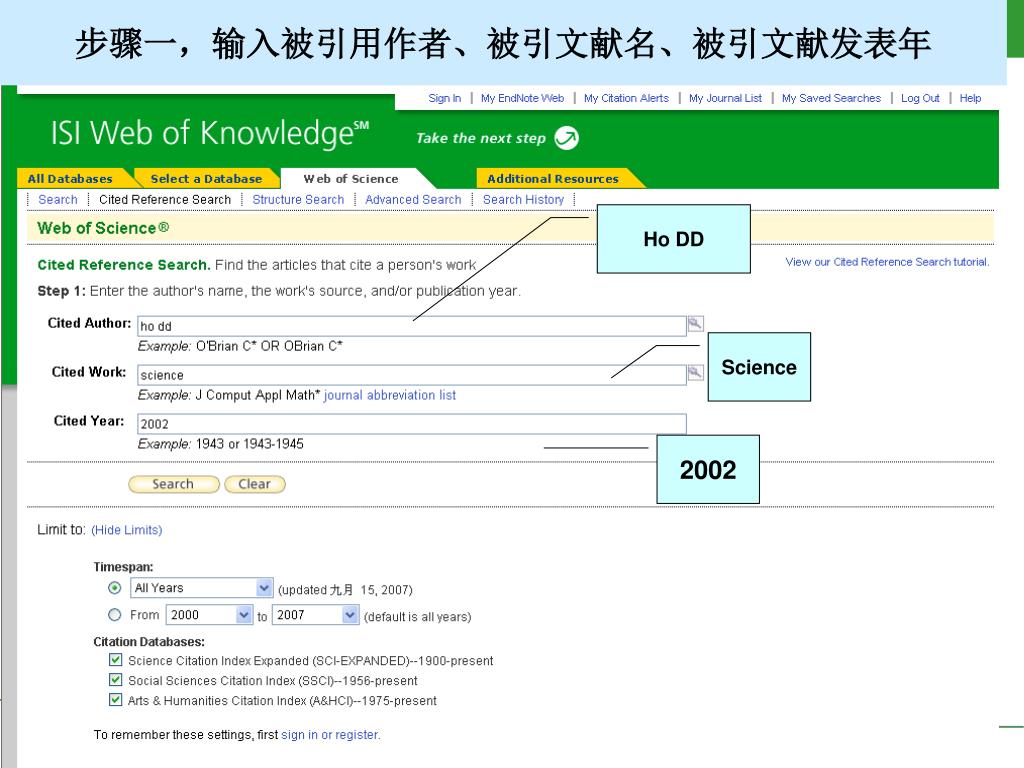Open Search History sub-tab
Screen dimensions: 1024x768
point(523,200)
